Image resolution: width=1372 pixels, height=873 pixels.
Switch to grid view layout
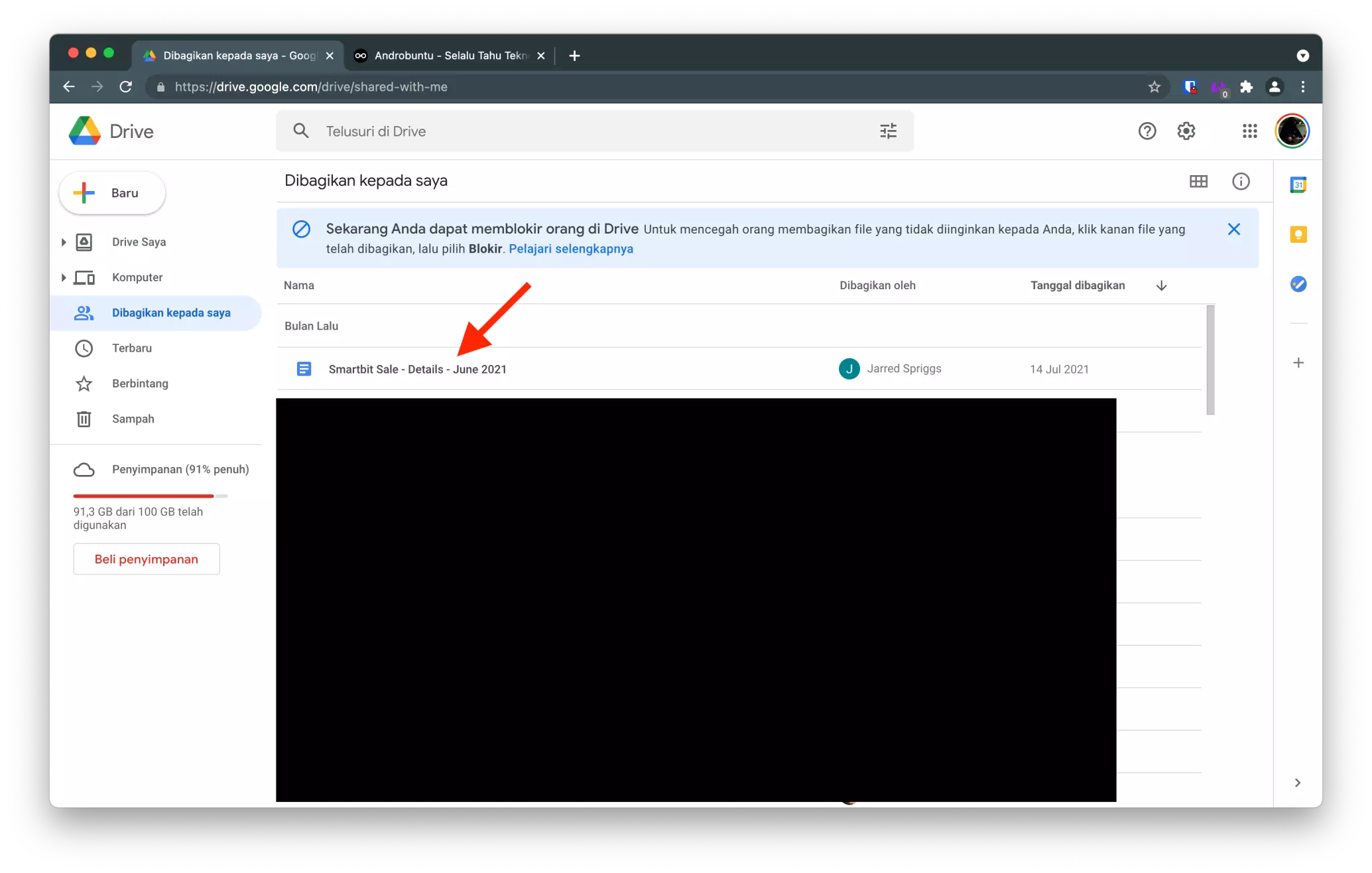click(x=1198, y=181)
